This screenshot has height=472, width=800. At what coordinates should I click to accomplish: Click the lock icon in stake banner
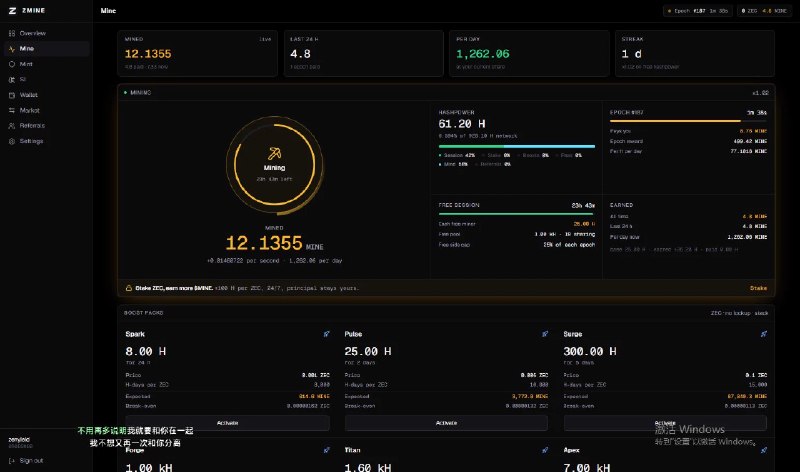(129, 288)
